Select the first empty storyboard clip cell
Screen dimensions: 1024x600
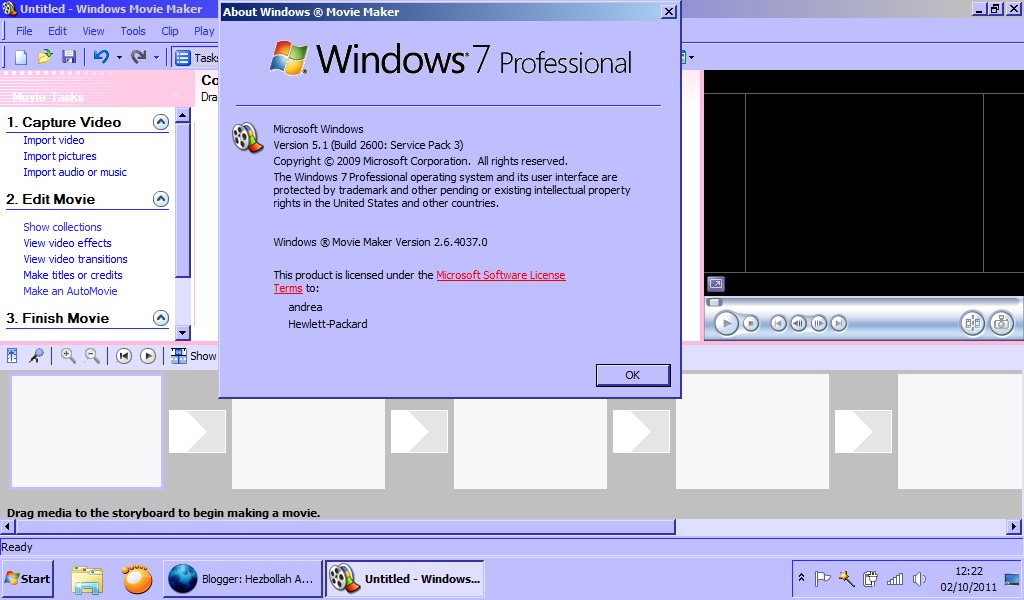pos(86,432)
